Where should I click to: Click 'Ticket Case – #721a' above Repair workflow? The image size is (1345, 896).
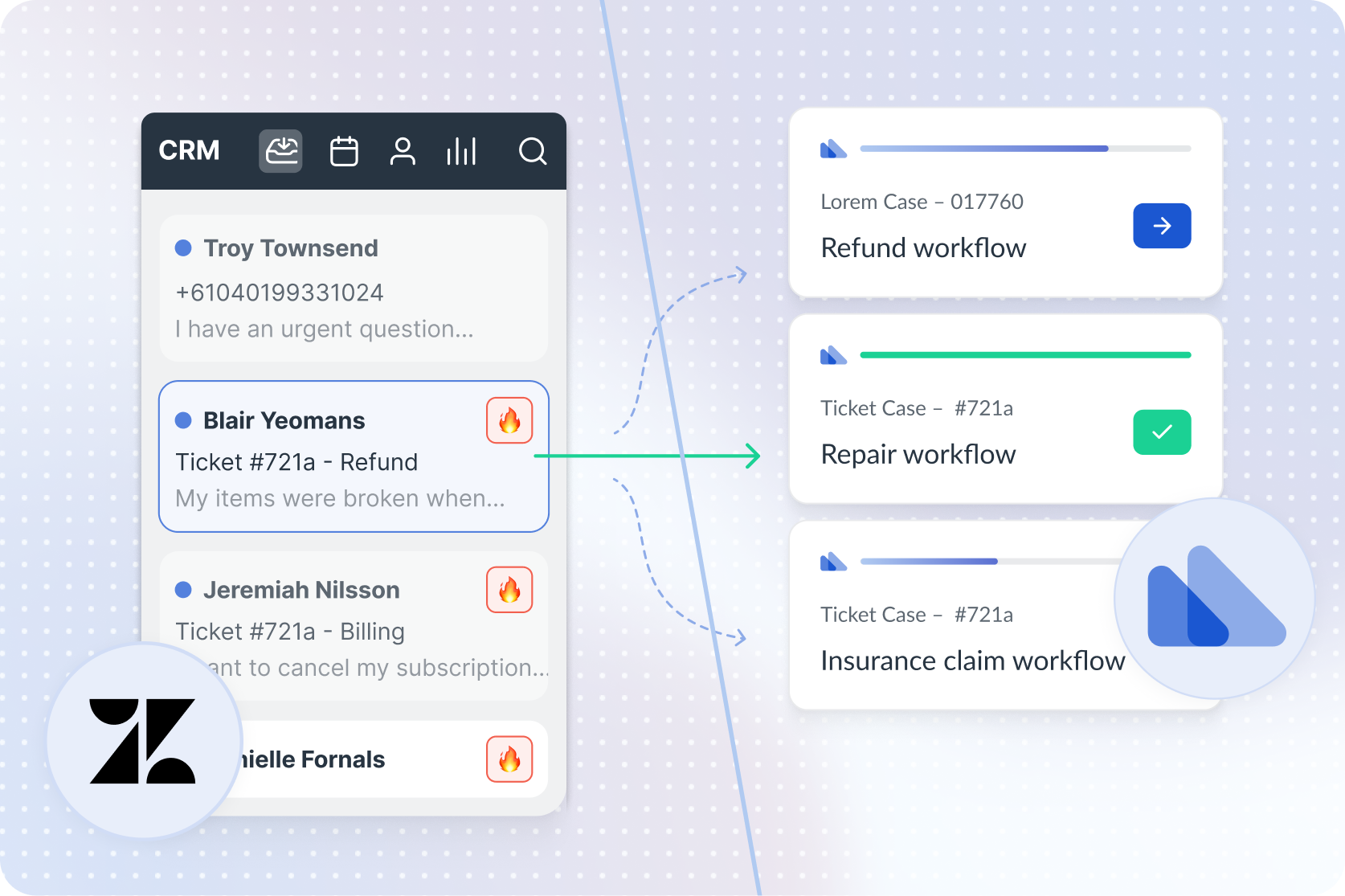(917, 408)
